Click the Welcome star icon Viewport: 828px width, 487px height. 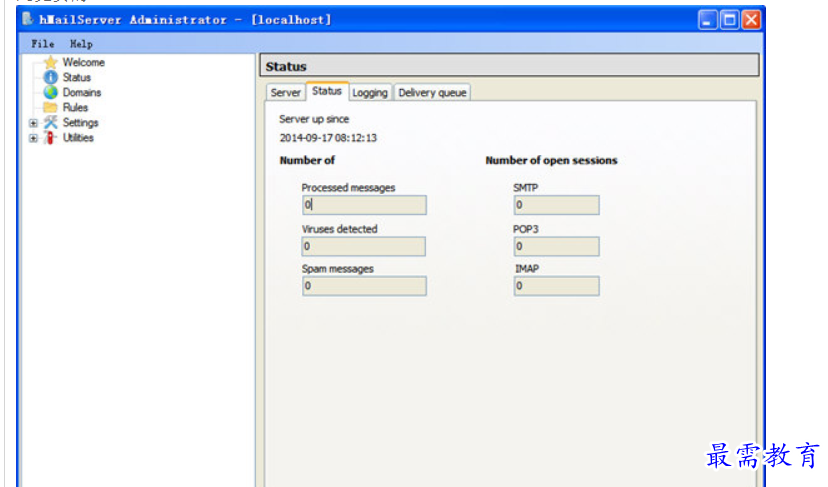pos(51,62)
